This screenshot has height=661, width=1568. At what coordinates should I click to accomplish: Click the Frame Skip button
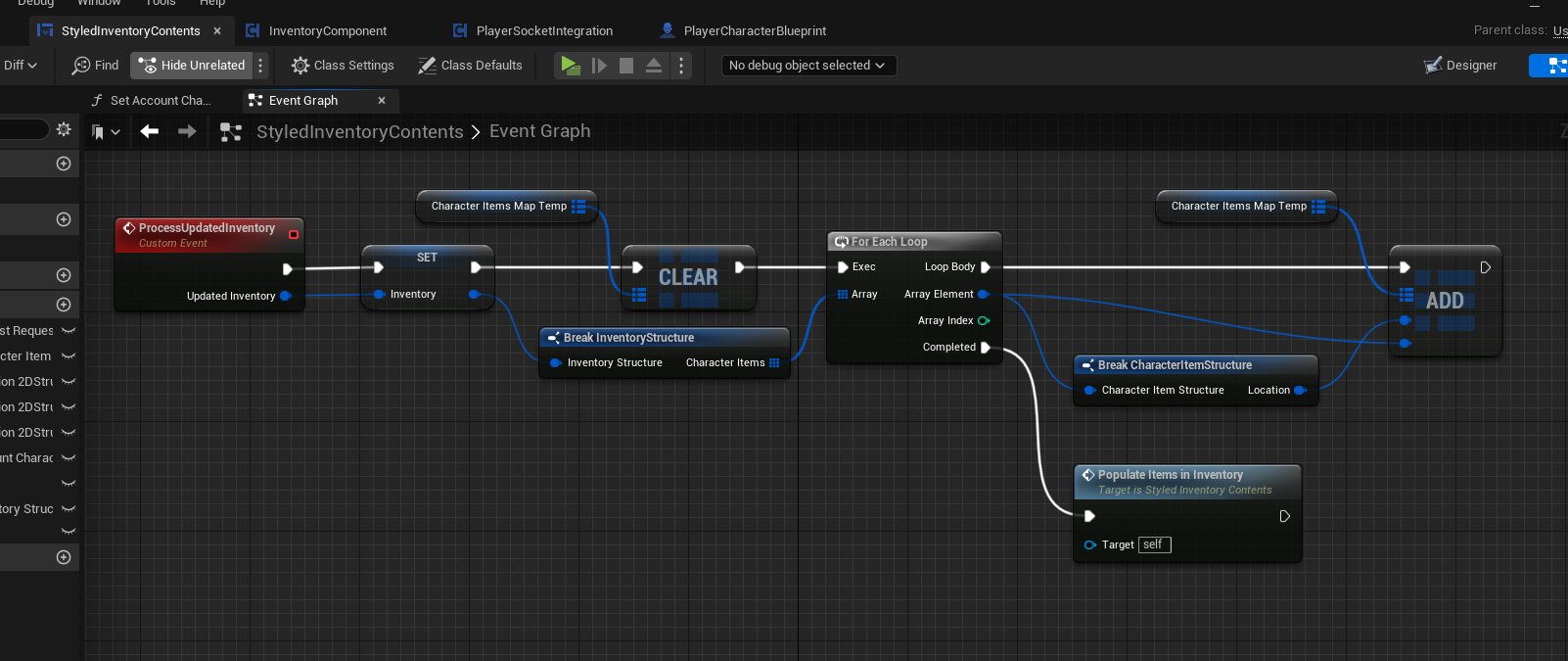pos(599,66)
